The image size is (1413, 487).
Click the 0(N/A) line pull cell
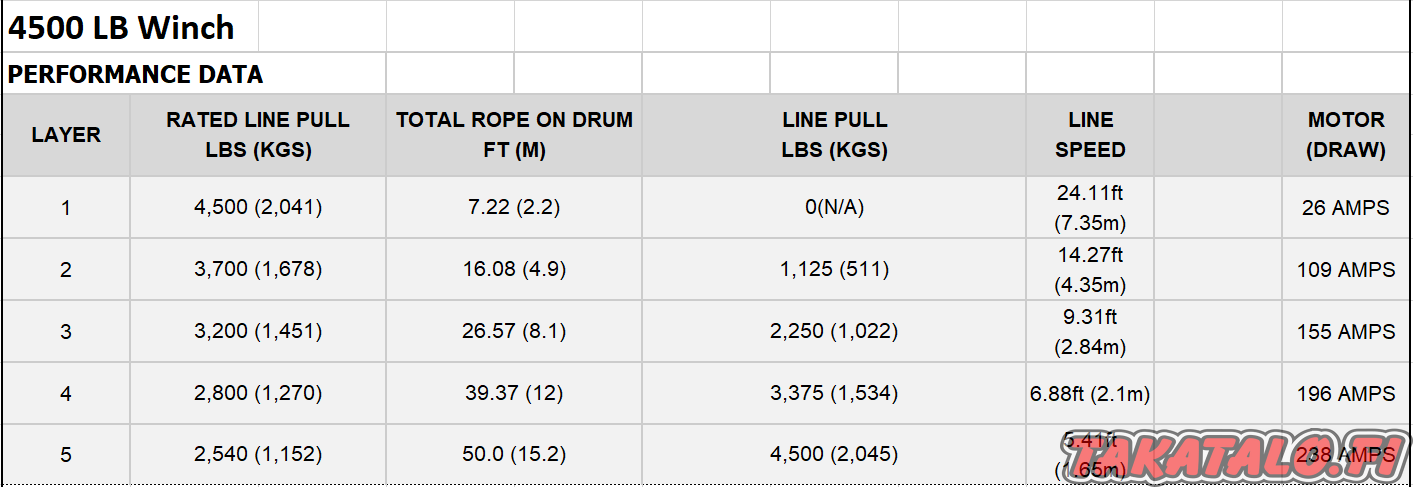(834, 208)
